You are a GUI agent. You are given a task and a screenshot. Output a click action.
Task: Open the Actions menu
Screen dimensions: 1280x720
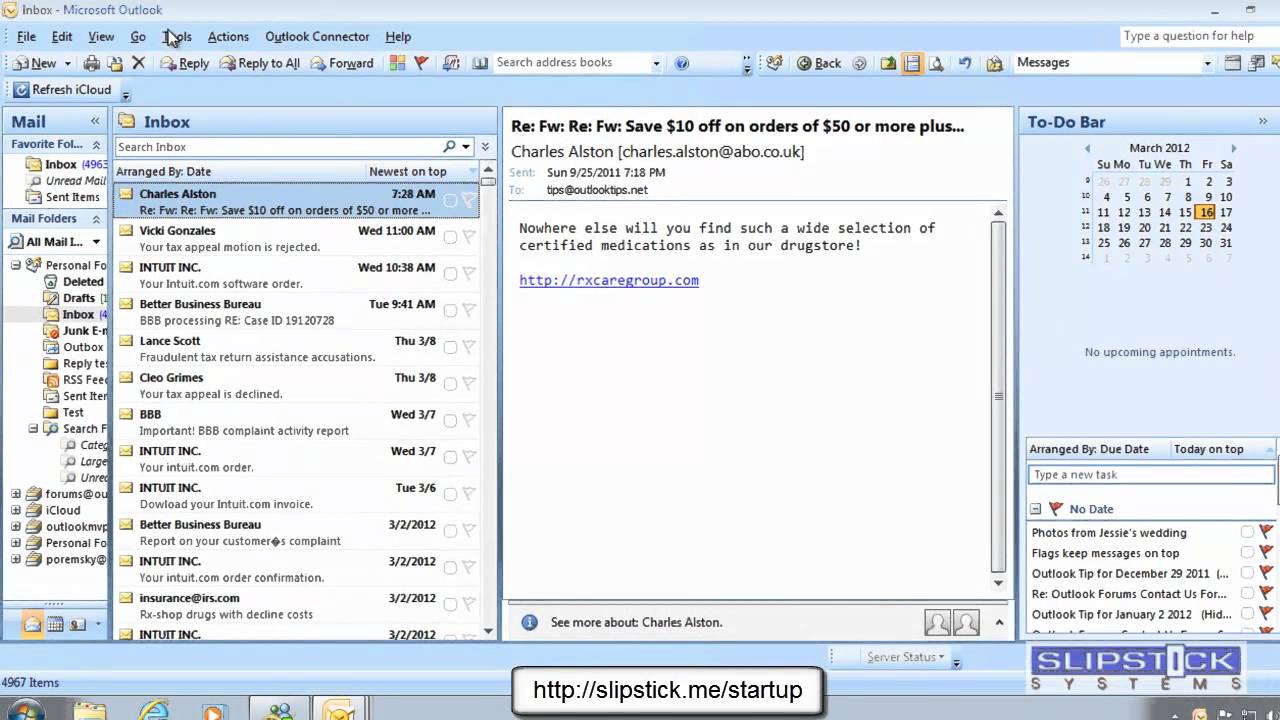(x=228, y=36)
